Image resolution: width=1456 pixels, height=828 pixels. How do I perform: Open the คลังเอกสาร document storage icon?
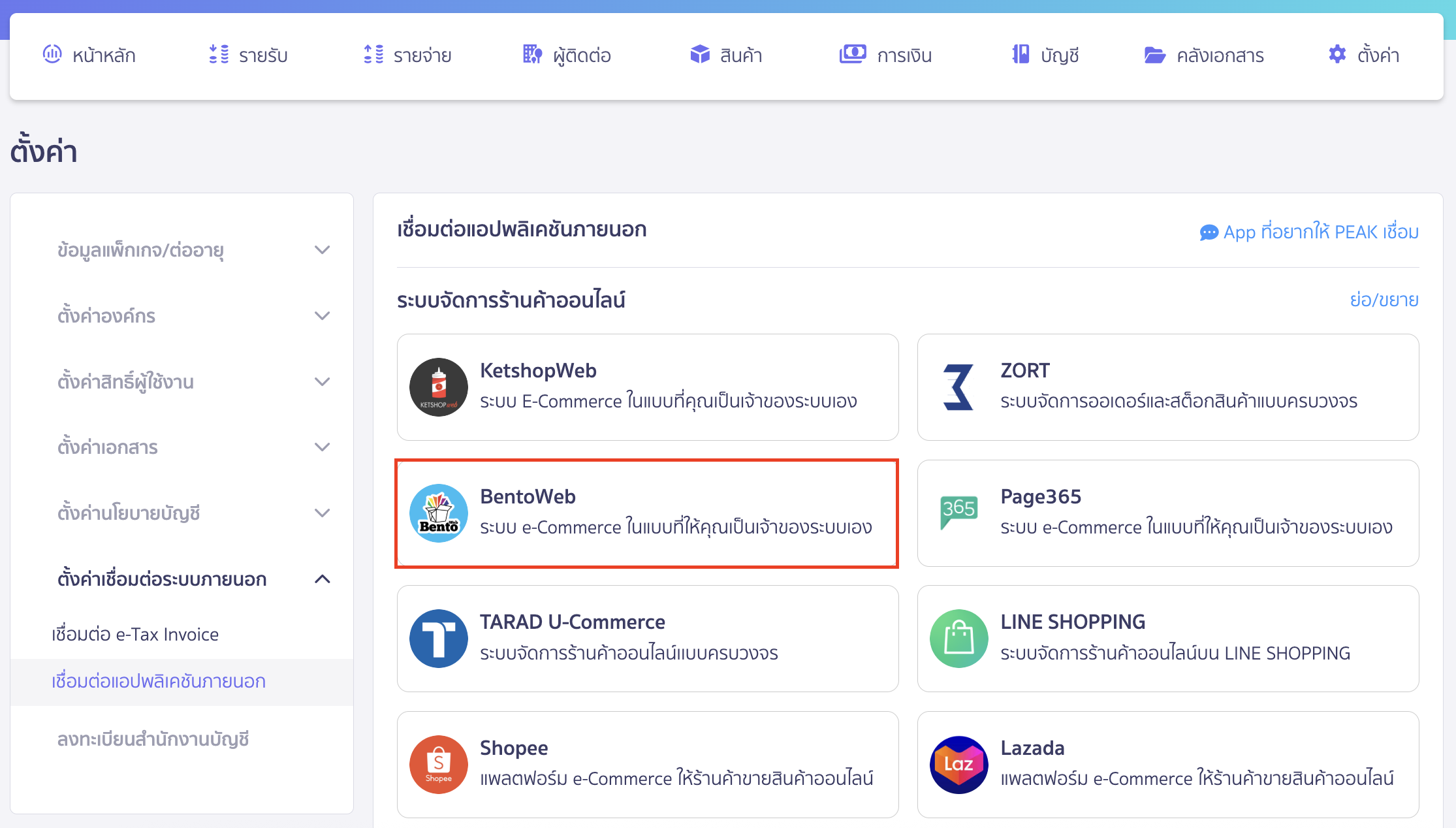(1156, 55)
